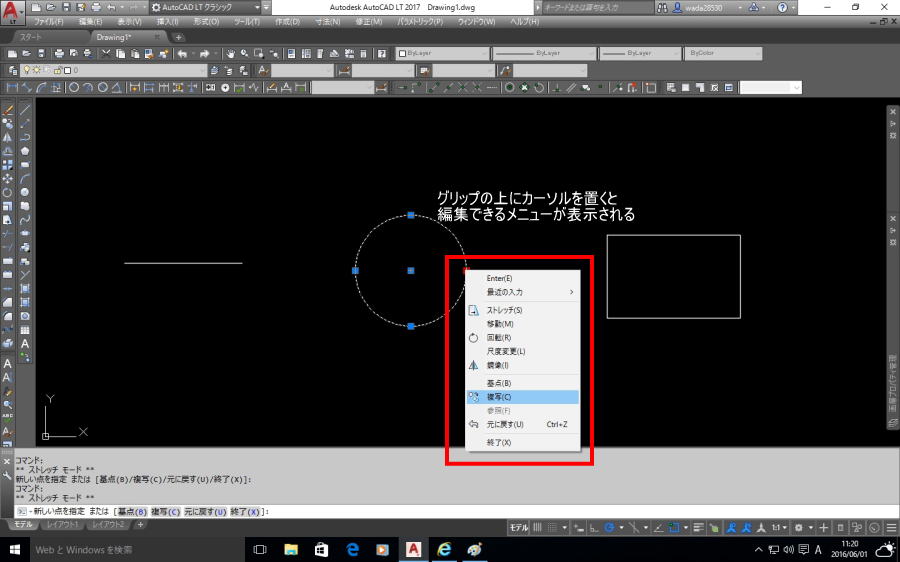Open the annotation scale 1:1 dropdown
The height and width of the screenshot is (562, 900).
[779, 527]
